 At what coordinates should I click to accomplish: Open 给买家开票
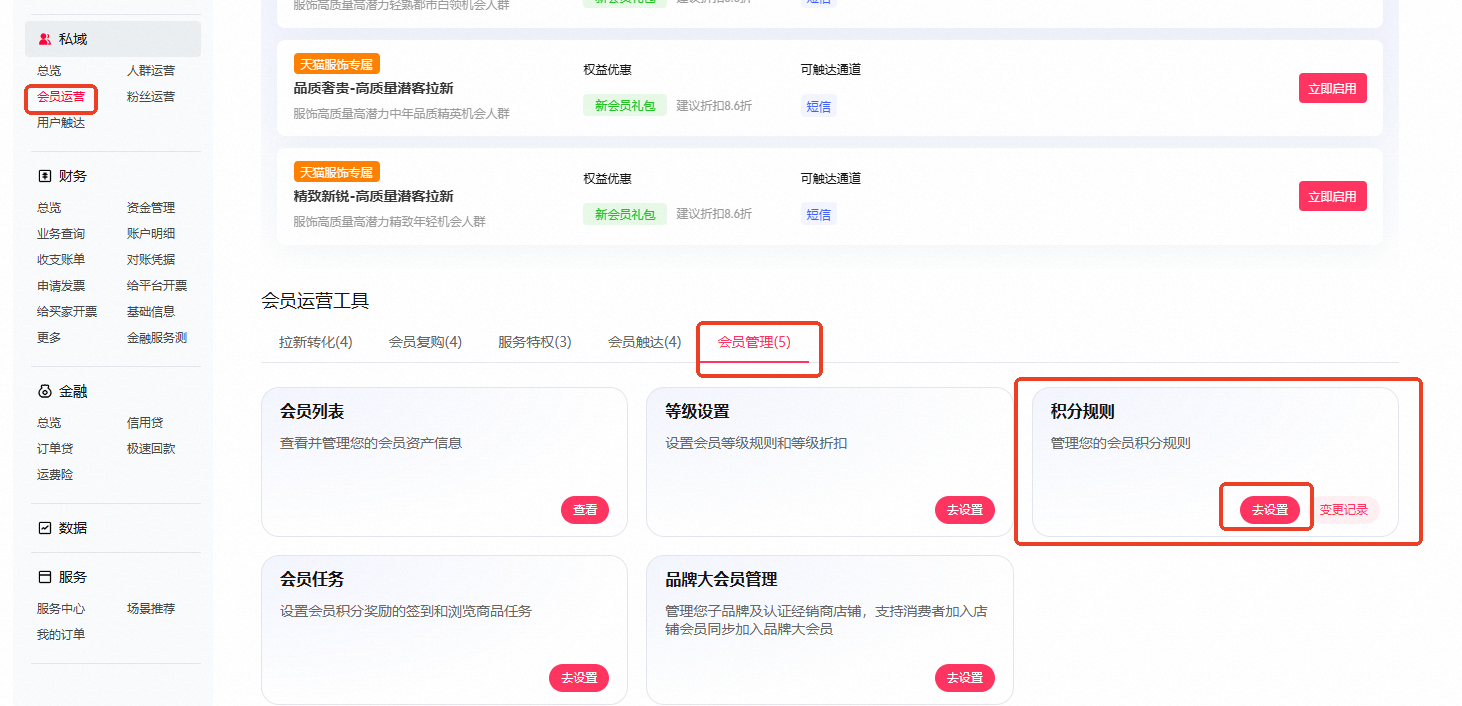tap(67, 312)
